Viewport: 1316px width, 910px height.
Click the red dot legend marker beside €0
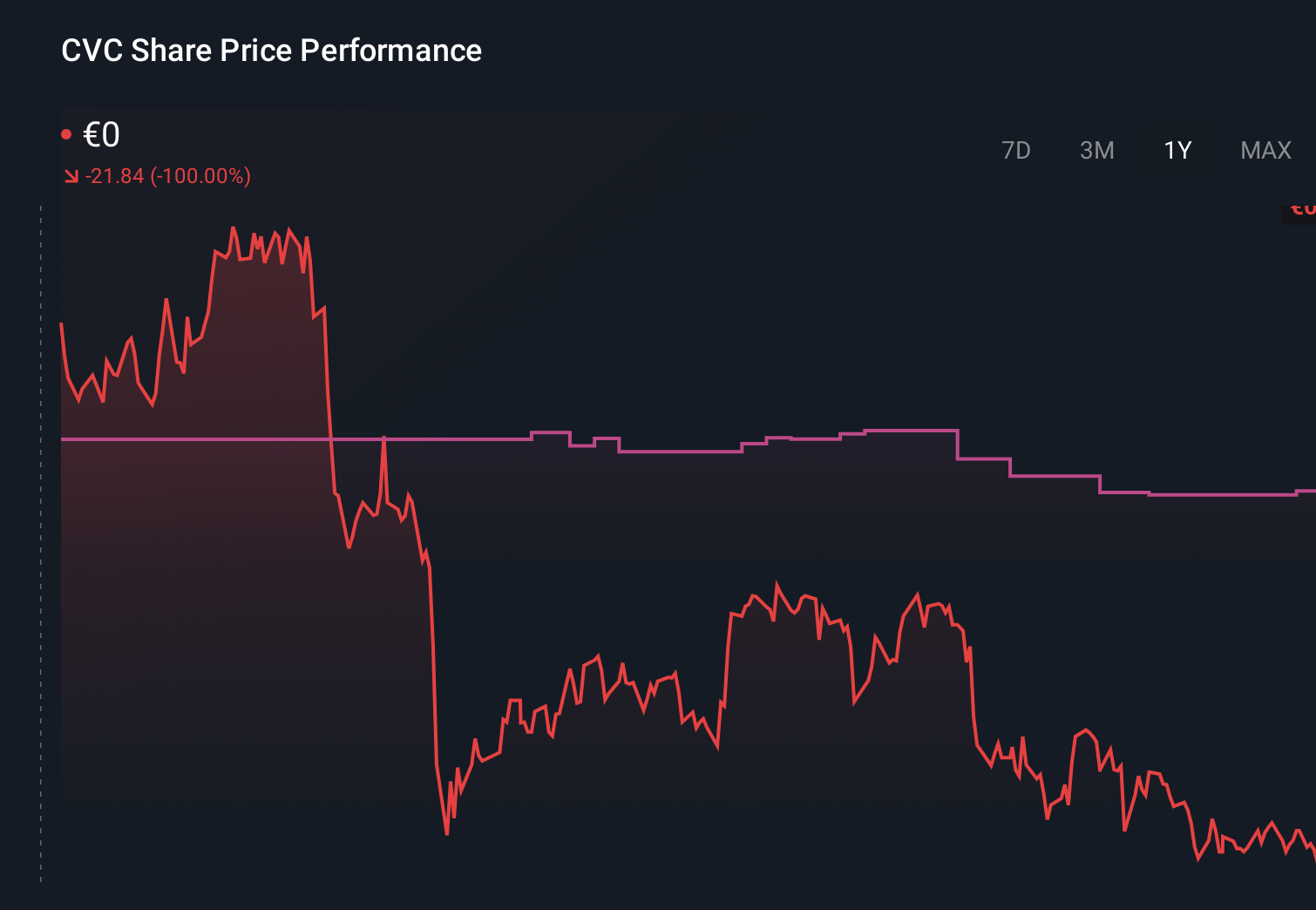coord(68,132)
